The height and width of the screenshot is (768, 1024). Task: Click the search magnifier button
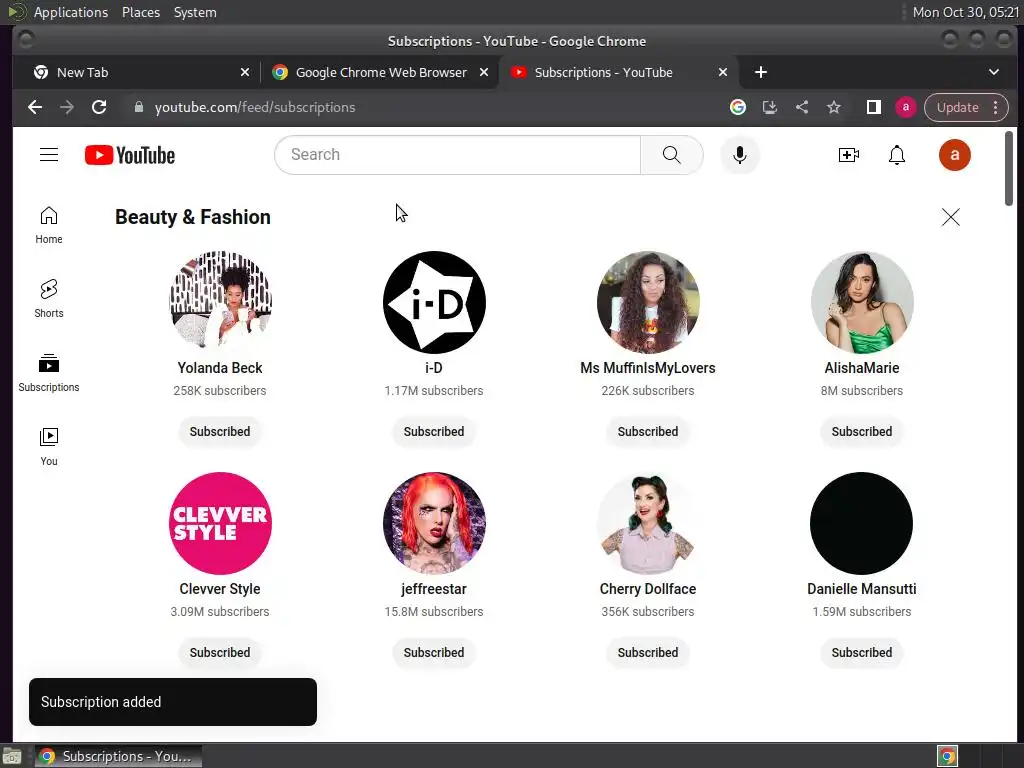click(671, 155)
